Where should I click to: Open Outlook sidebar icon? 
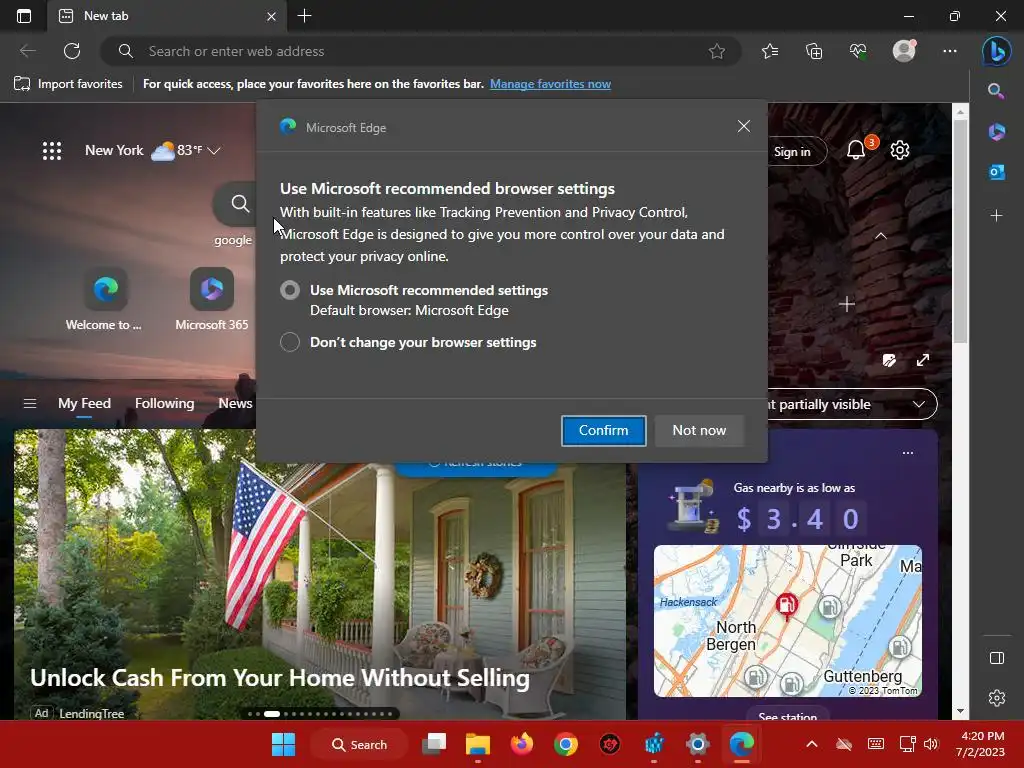[x=996, y=172]
